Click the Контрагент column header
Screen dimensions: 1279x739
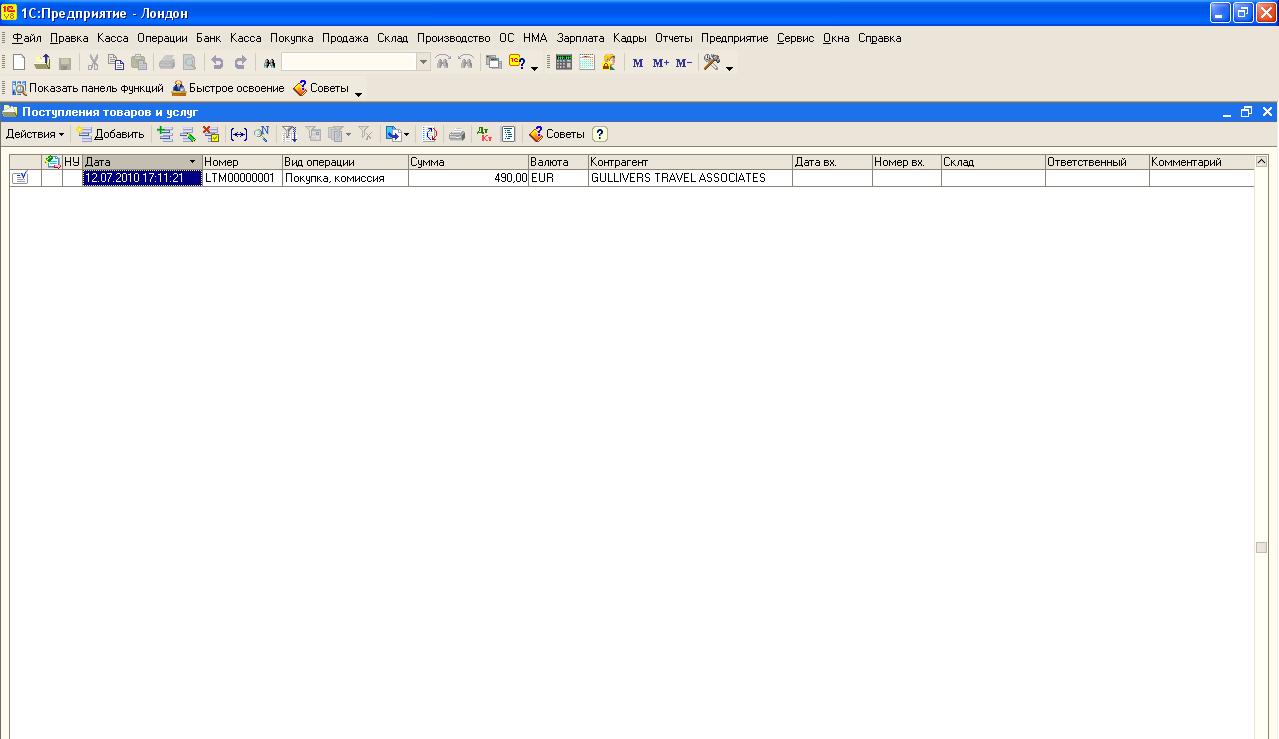(690, 162)
